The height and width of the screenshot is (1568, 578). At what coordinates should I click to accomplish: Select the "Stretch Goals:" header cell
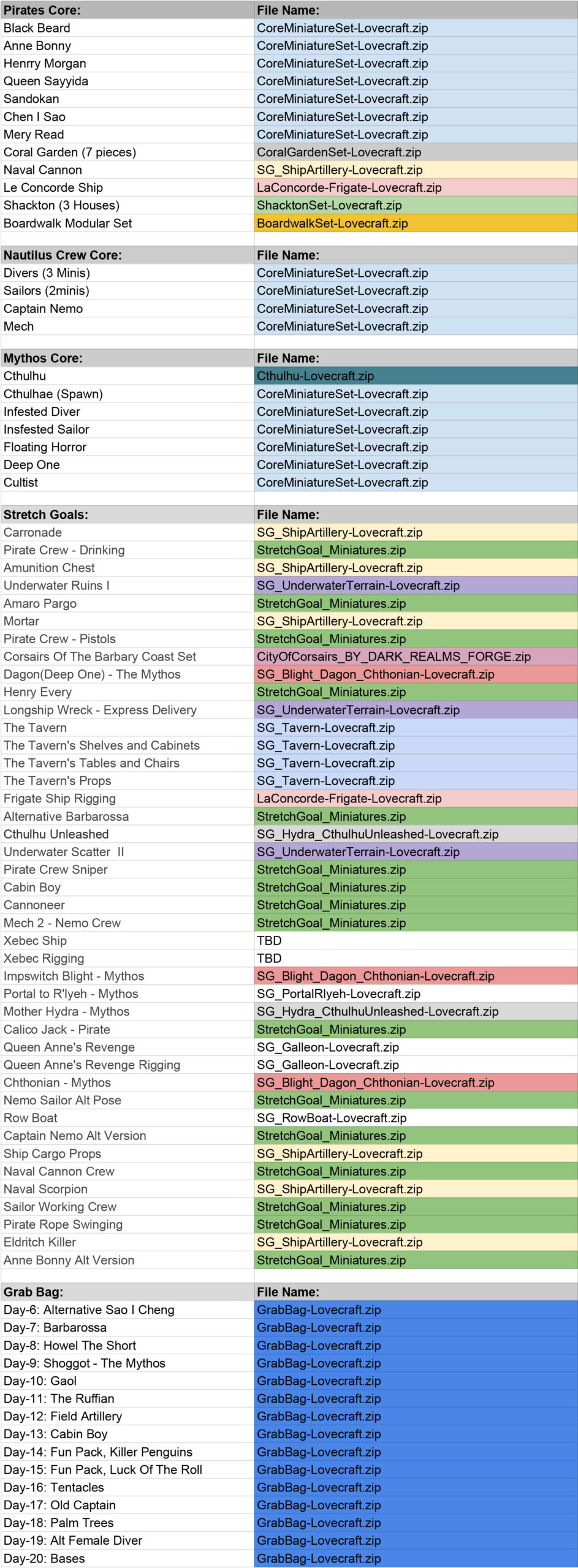[x=127, y=515]
